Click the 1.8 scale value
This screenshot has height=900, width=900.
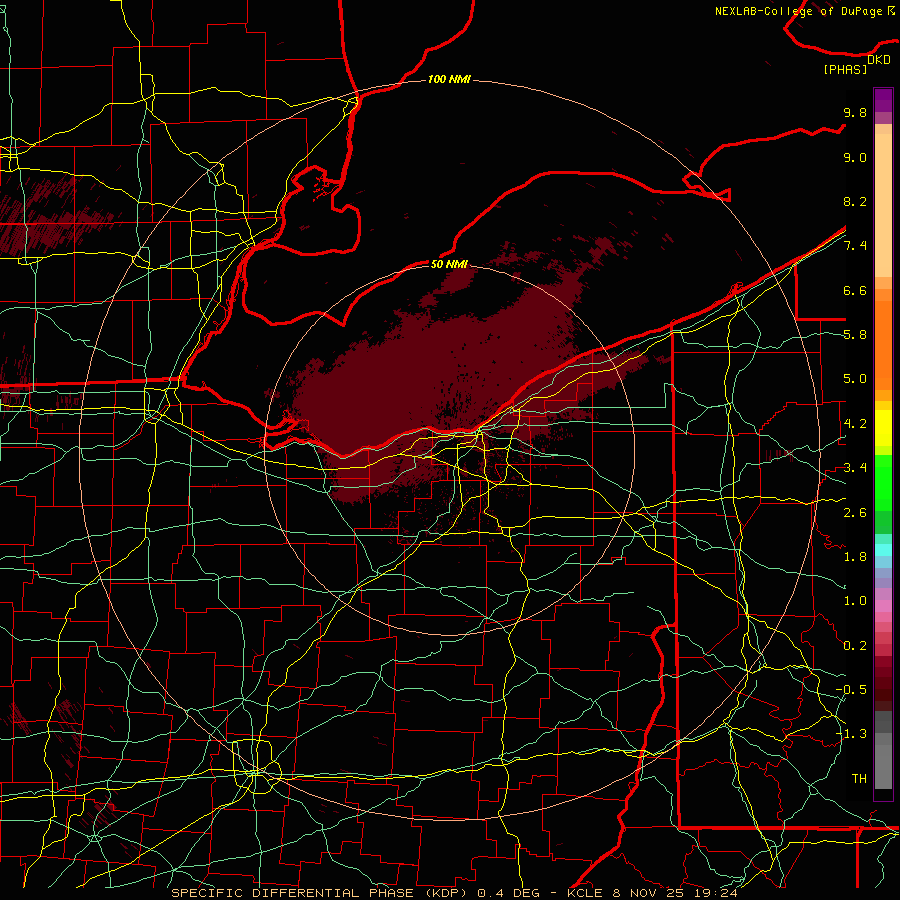pyautogui.click(x=855, y=557)
